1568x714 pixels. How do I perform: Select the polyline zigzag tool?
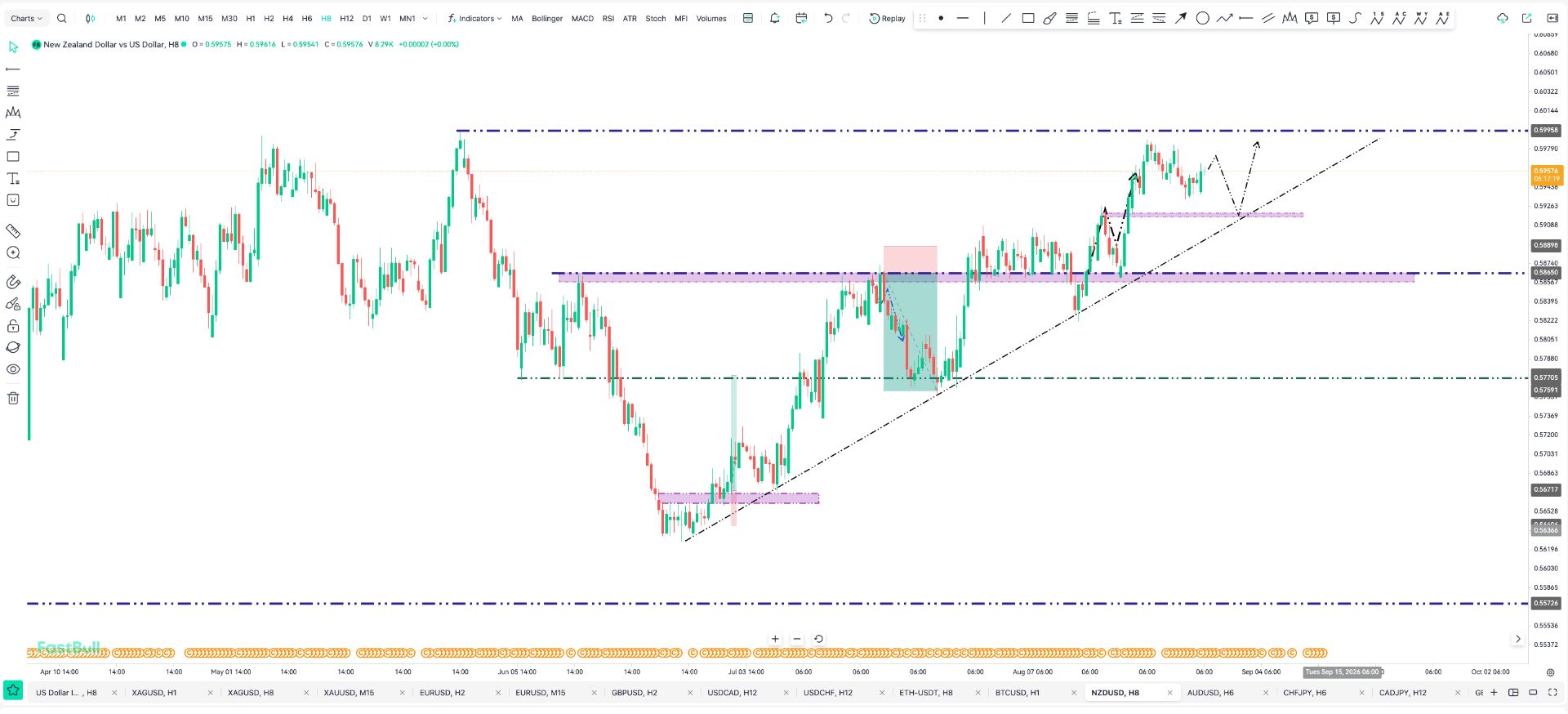click(1224, 18)
